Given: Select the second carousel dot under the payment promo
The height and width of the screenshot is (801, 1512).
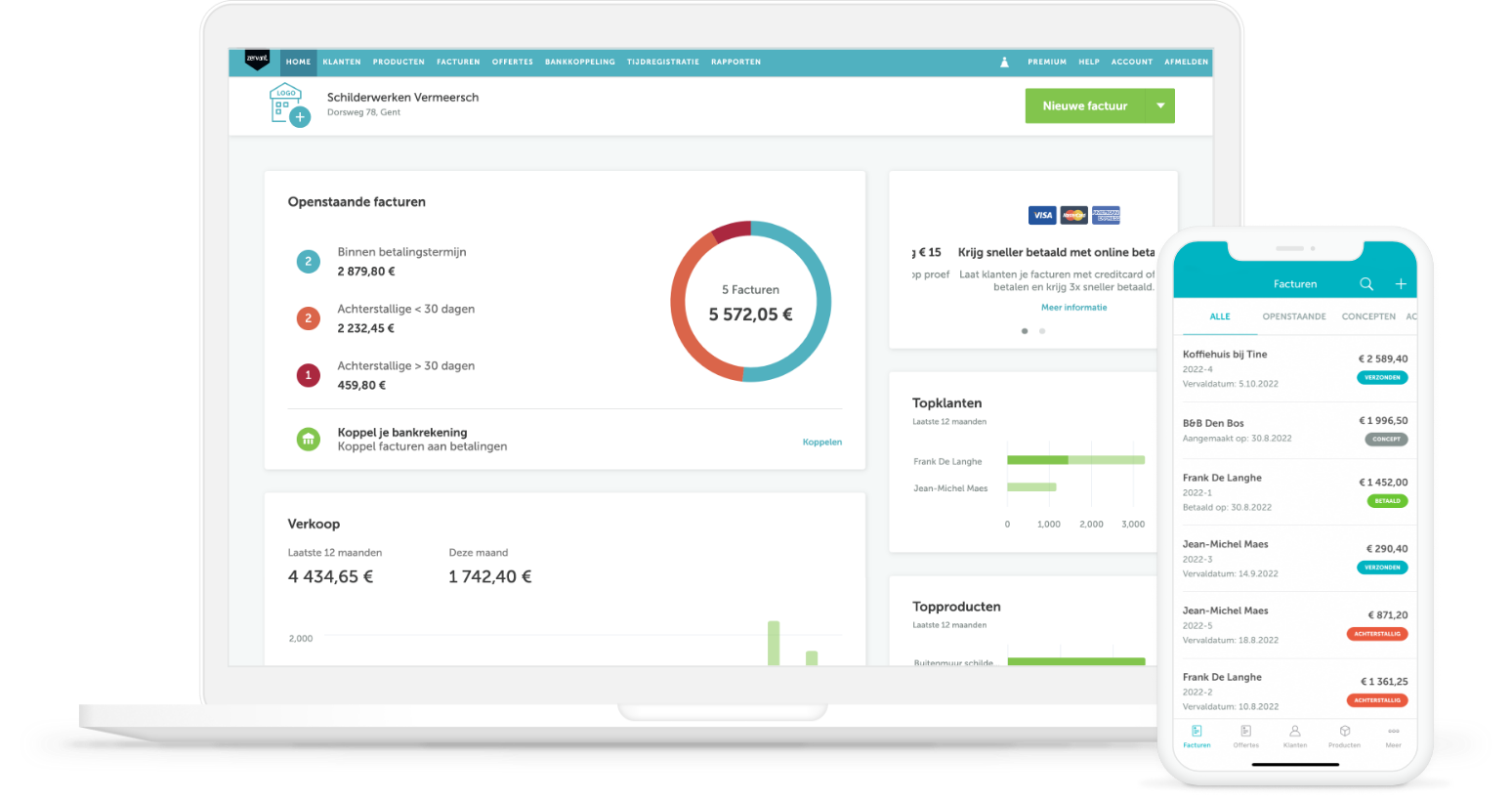Looking at the screenshot, I should click(1042, 331).
